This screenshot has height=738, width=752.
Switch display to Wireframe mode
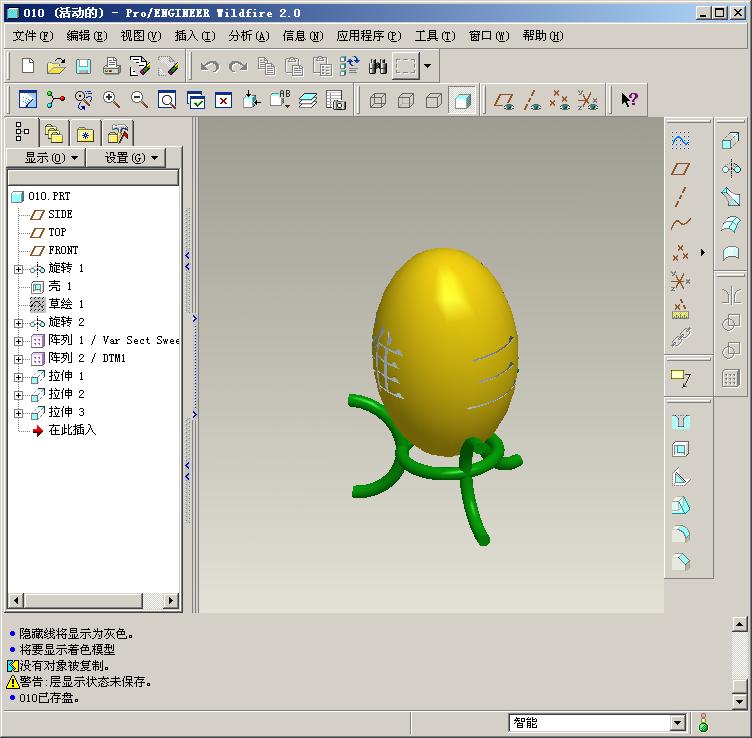point(378,100)
